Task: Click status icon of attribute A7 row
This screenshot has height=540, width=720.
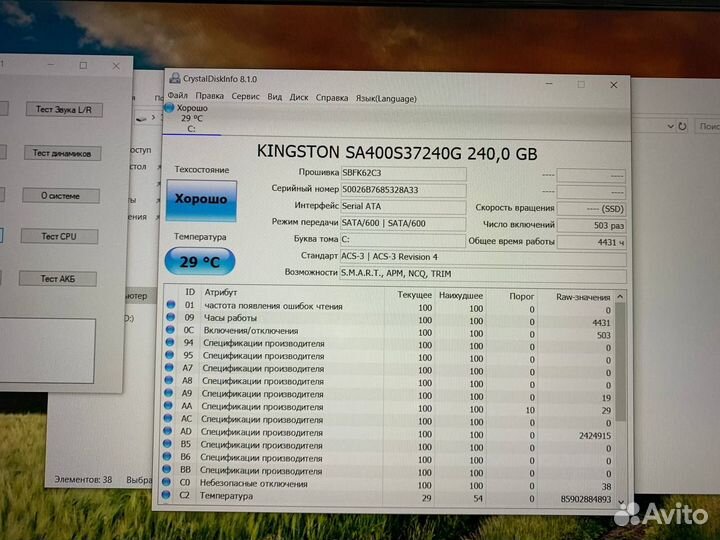Action: pyautogui.click(x=169, y=367)
